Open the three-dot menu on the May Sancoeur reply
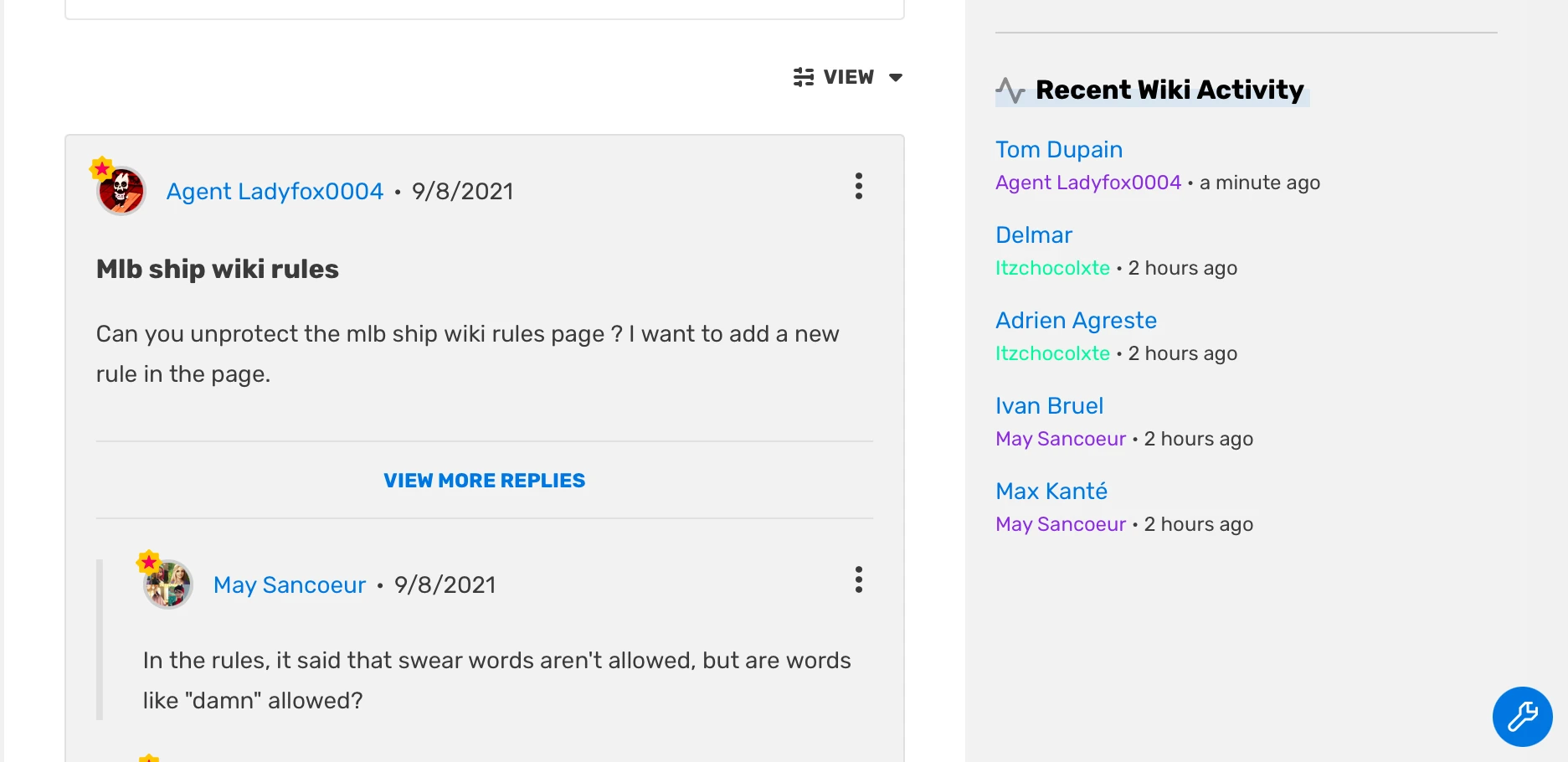 858,579
